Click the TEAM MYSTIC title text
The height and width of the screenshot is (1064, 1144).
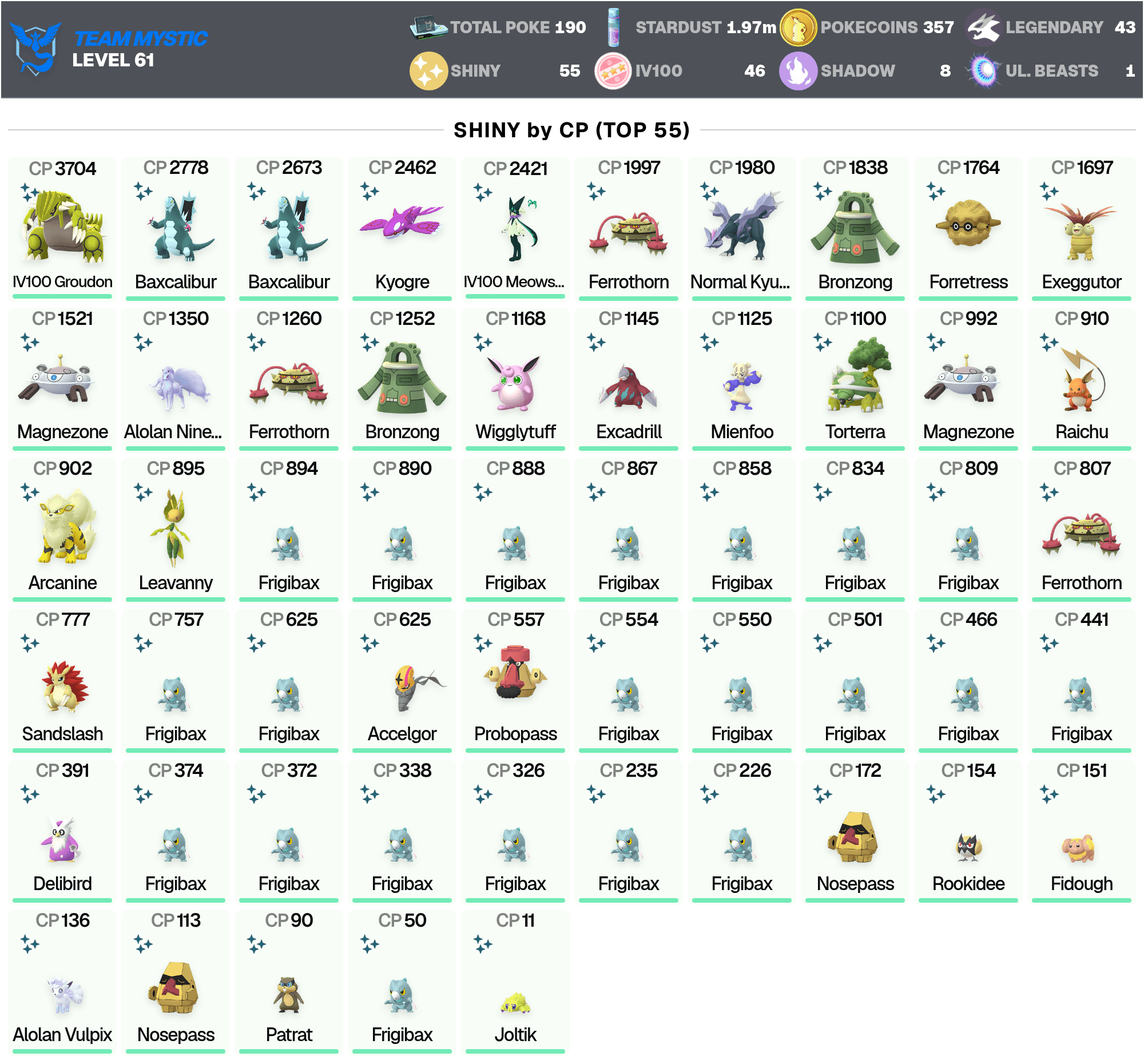141,38
